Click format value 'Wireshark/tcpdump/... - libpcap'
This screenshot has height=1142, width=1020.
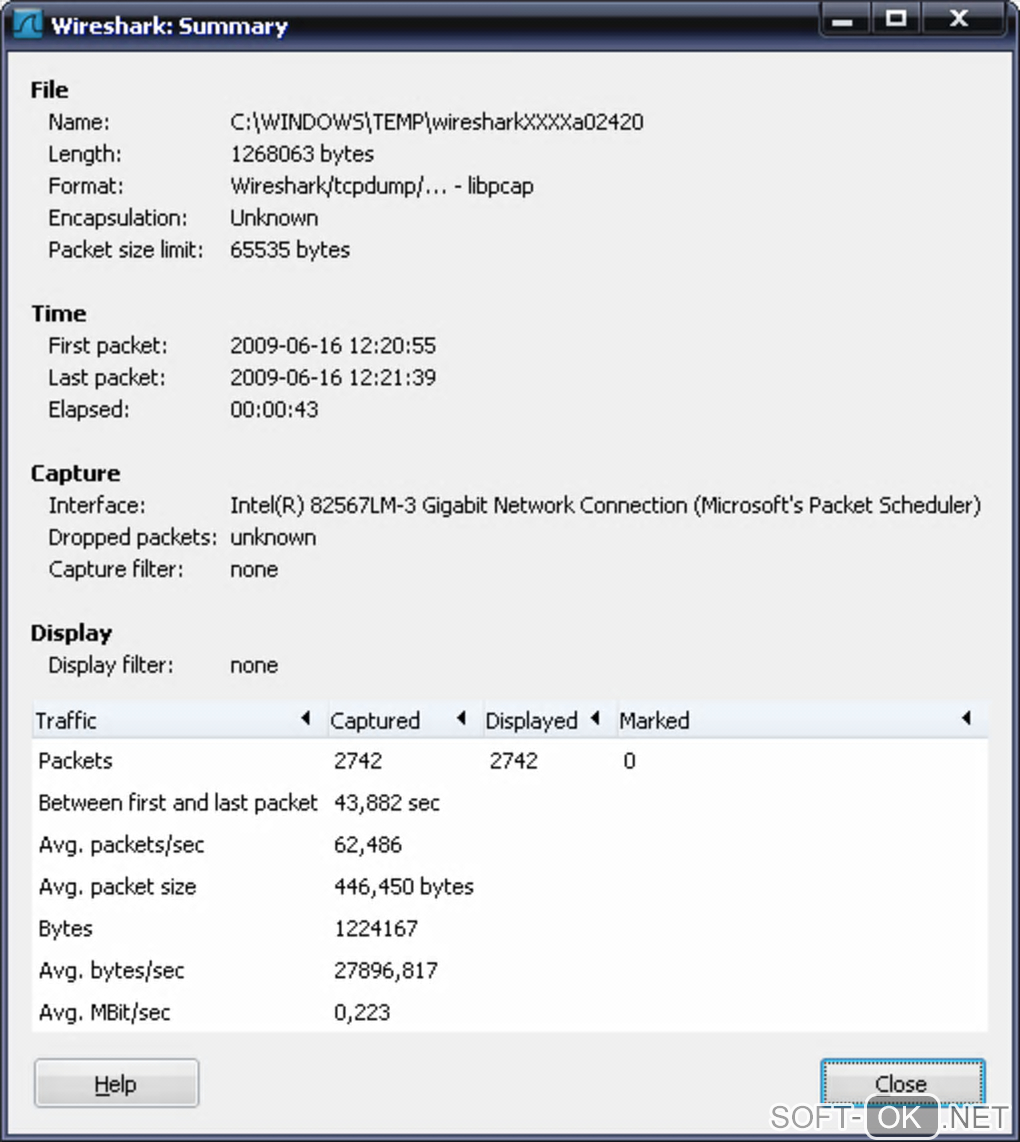382,186
